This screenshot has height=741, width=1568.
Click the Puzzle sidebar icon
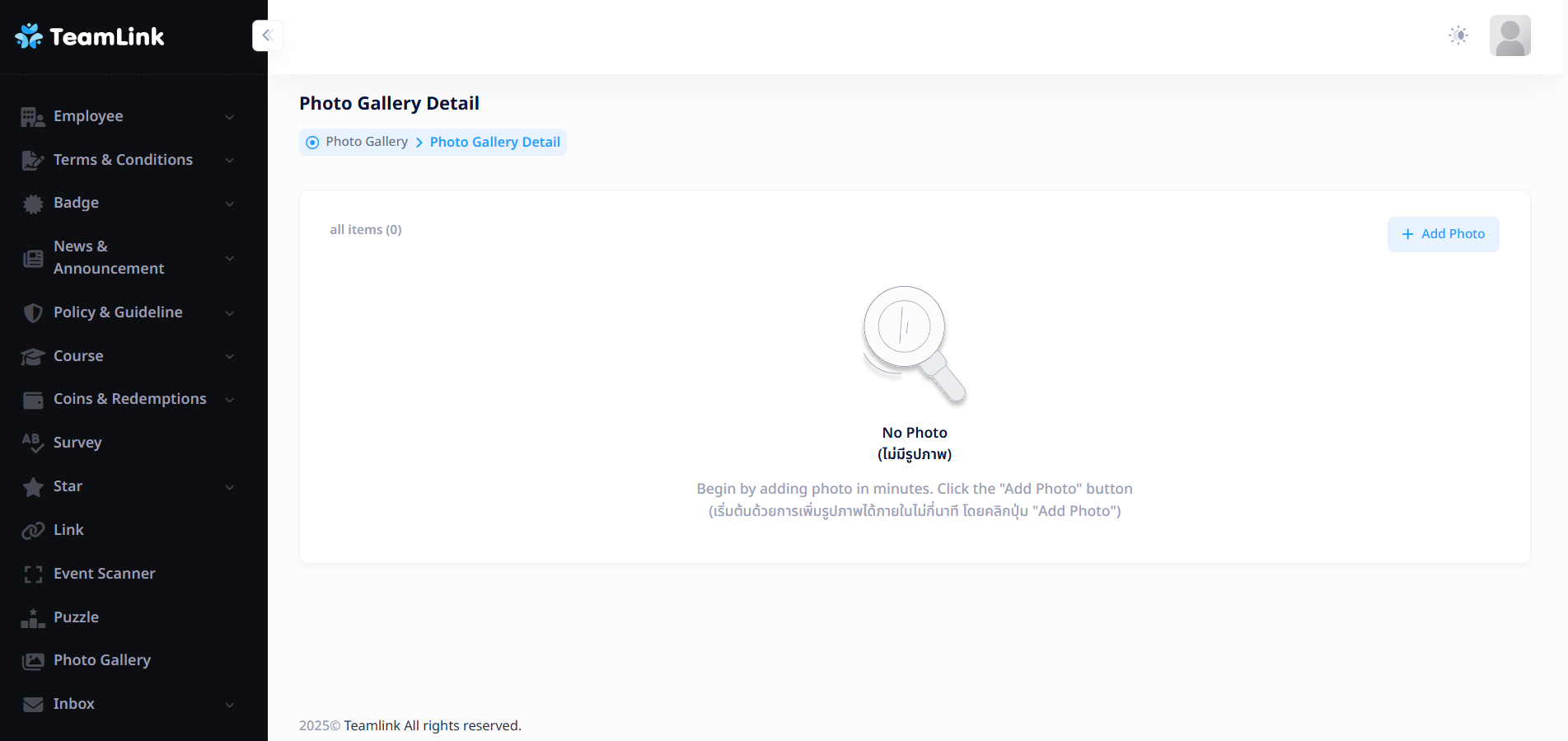(33, 617)
